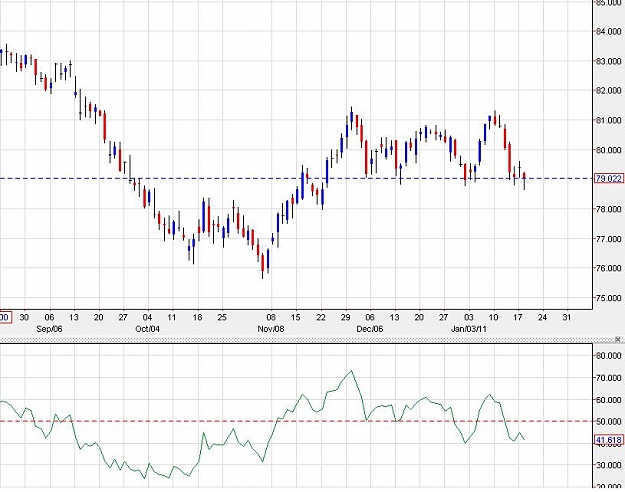Viewport: 625px width, 492px height.
Task: Click the 77.000 price axis label
Action: click(609, 238)
